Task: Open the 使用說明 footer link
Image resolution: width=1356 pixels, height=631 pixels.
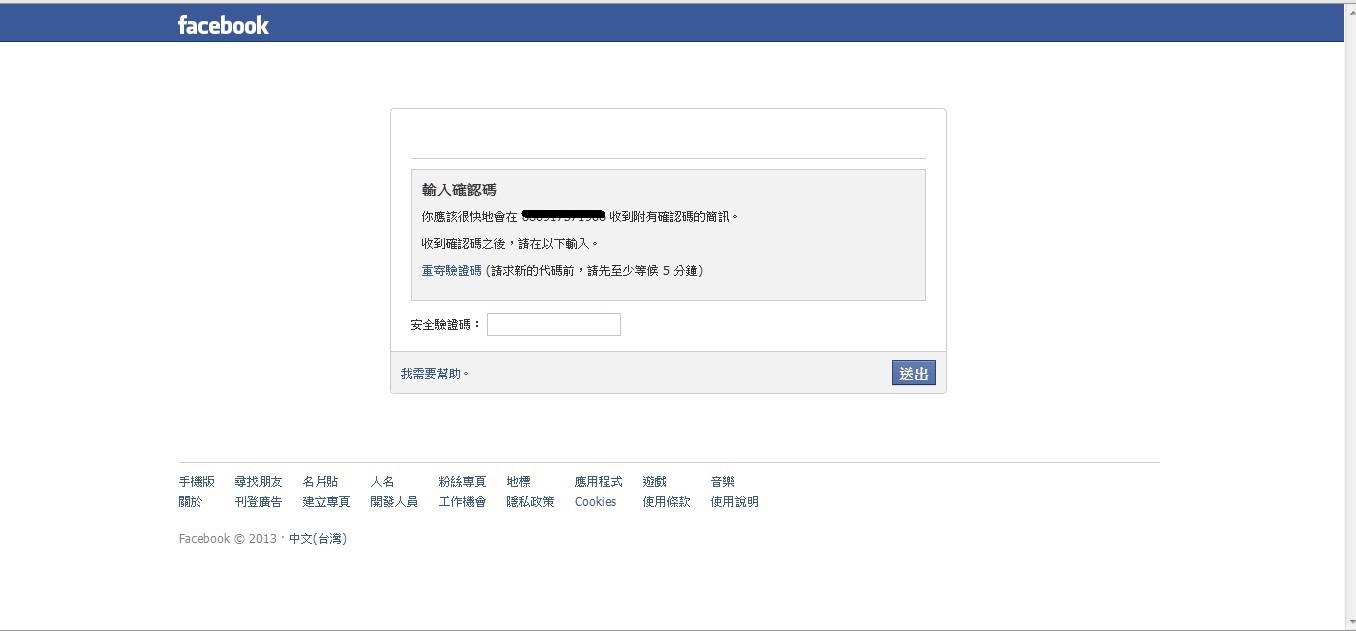Action: coord(734,502)
